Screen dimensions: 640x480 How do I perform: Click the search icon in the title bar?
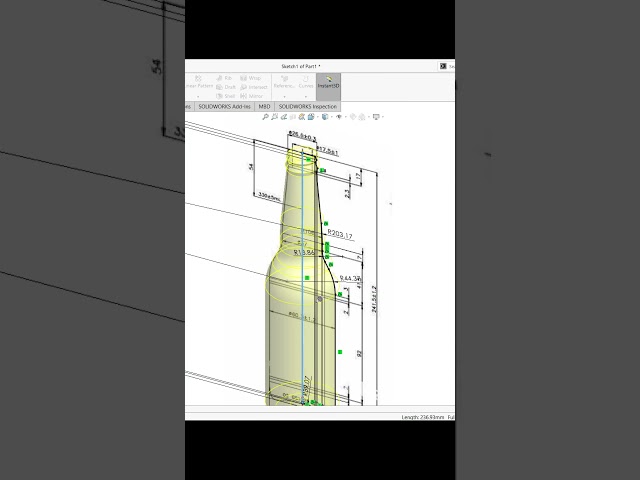click(443, 66)
